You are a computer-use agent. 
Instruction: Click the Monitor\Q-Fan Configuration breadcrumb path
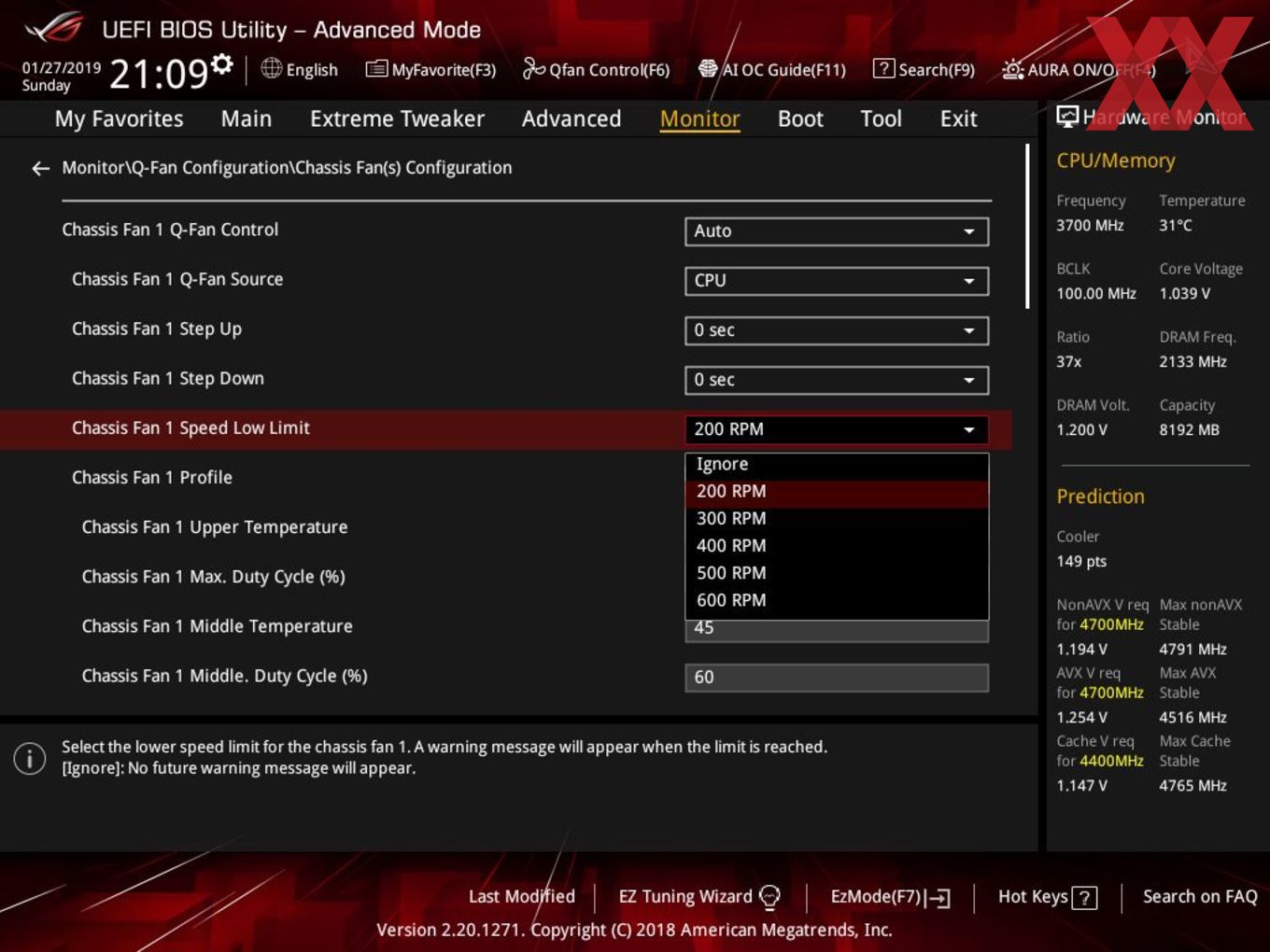287,168
